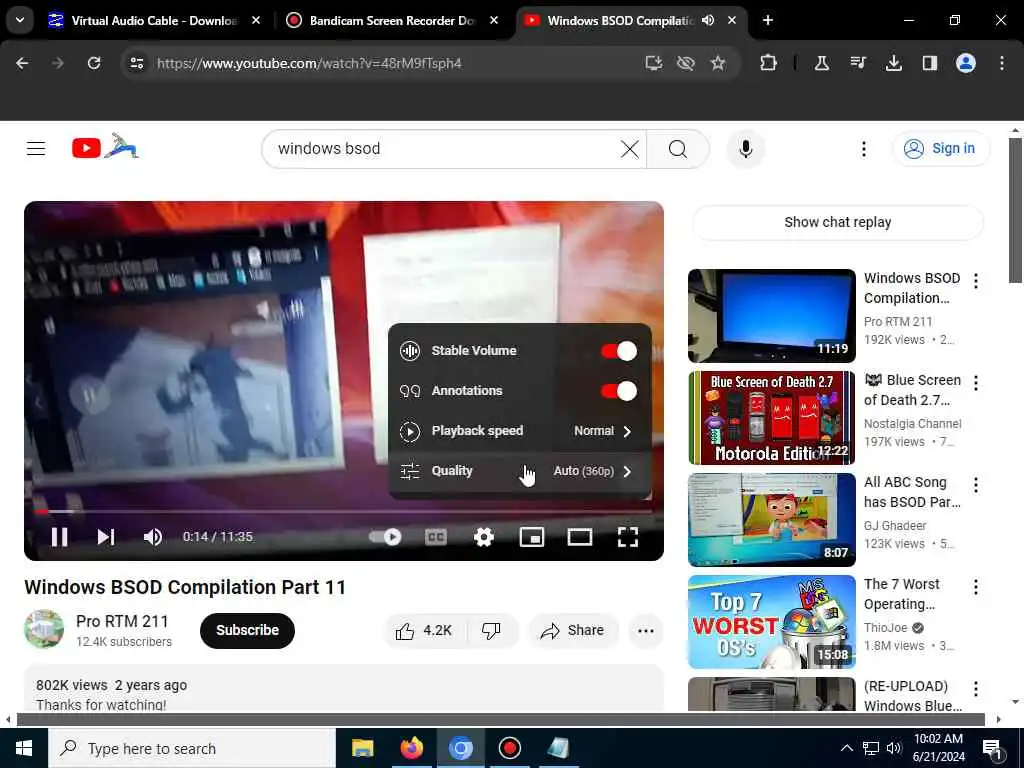Image resolution: width=1024 pixels, height=768 pixels.
Task: Switch to Bandicam Screen Recorder tab
Action: 391,20
